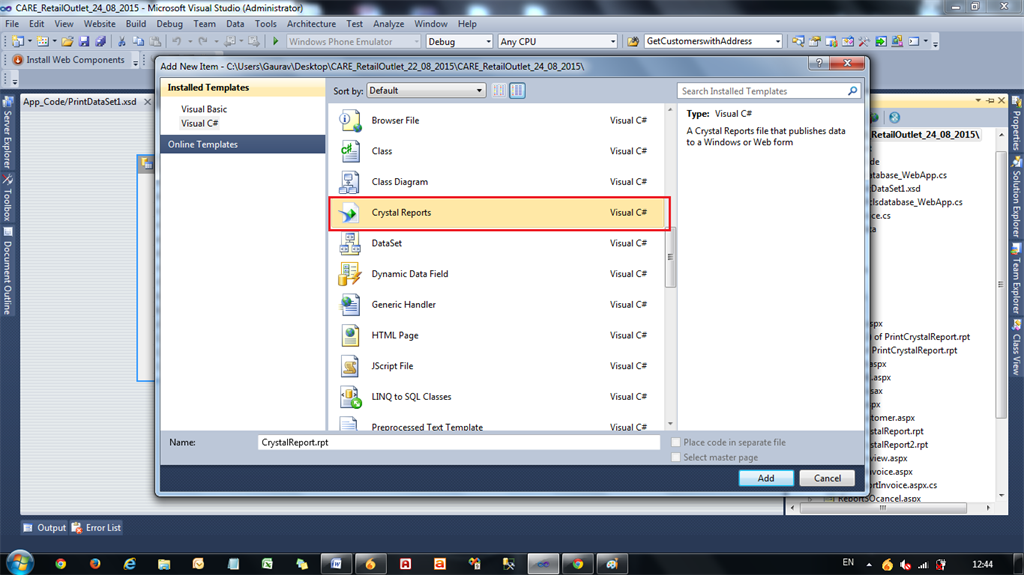
Task: Click the Add button
Action: pyautogui.click(x=766, y=478)
